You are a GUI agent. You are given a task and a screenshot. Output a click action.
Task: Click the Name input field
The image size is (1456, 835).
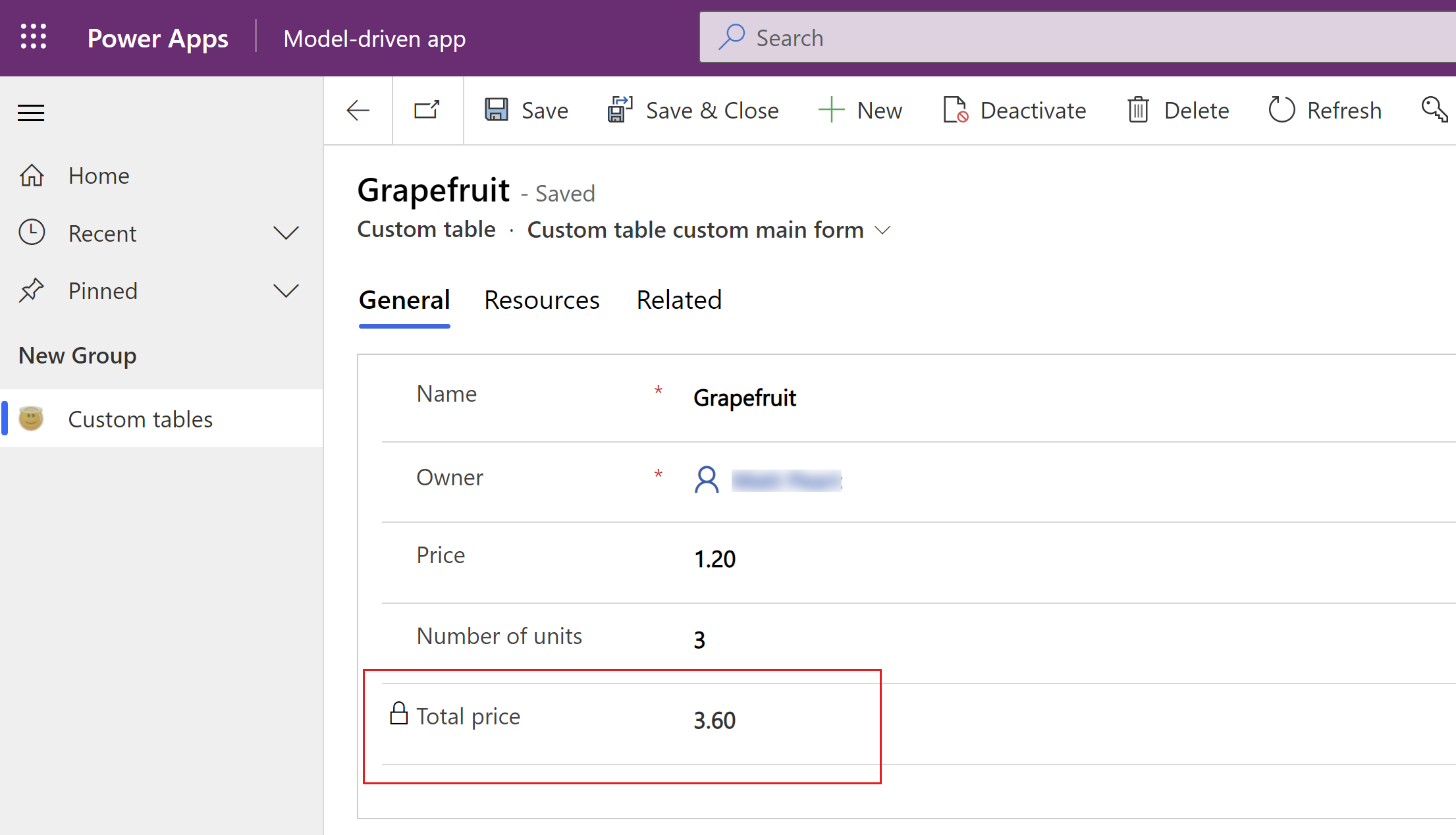743,397
